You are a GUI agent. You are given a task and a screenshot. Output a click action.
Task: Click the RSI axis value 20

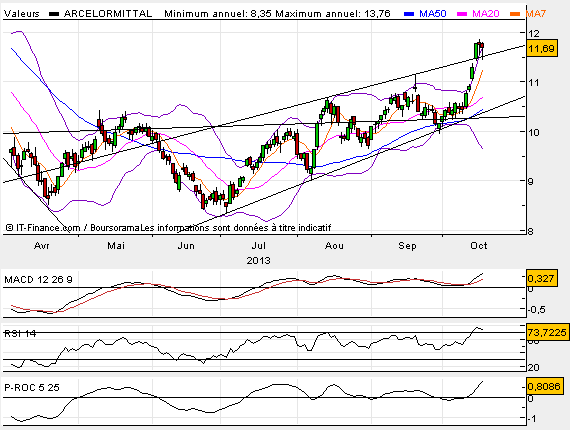tap(534, 368)
